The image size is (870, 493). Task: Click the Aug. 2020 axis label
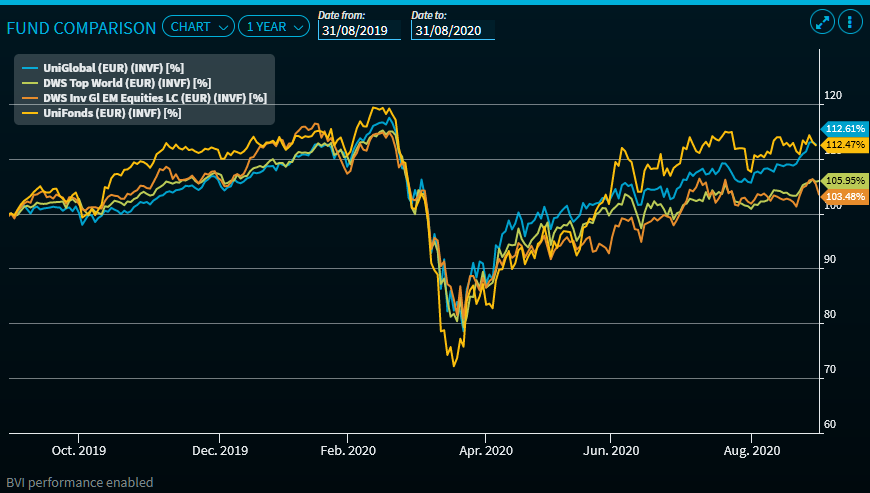point(751,451)
